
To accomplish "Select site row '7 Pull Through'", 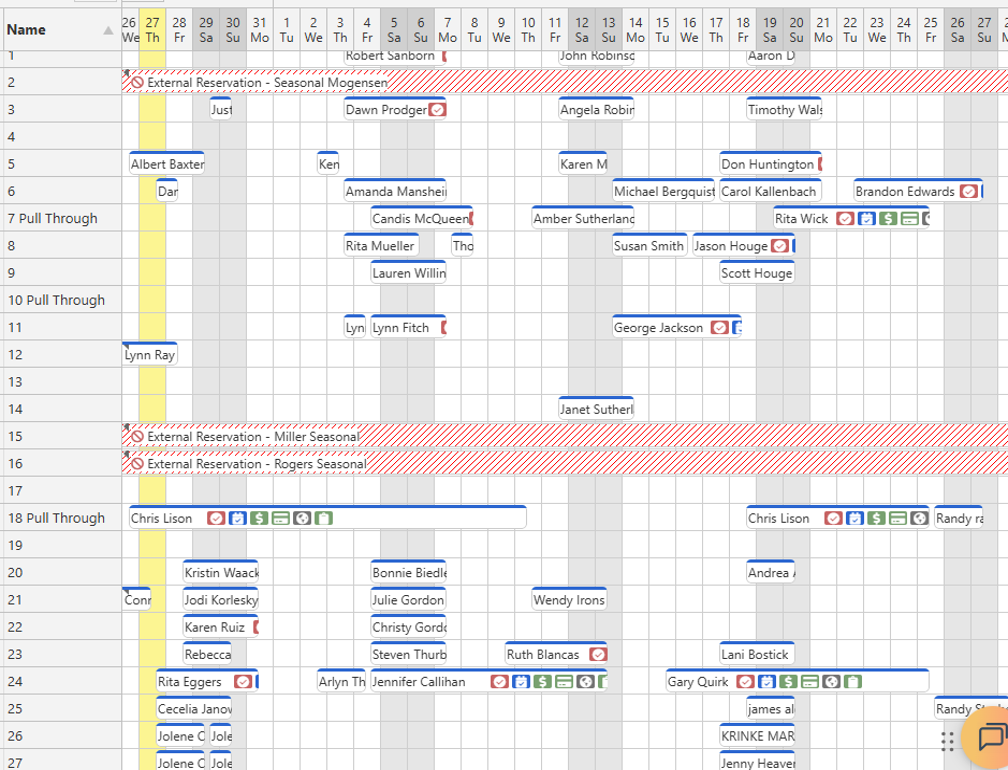I will [x=60, y=219].
